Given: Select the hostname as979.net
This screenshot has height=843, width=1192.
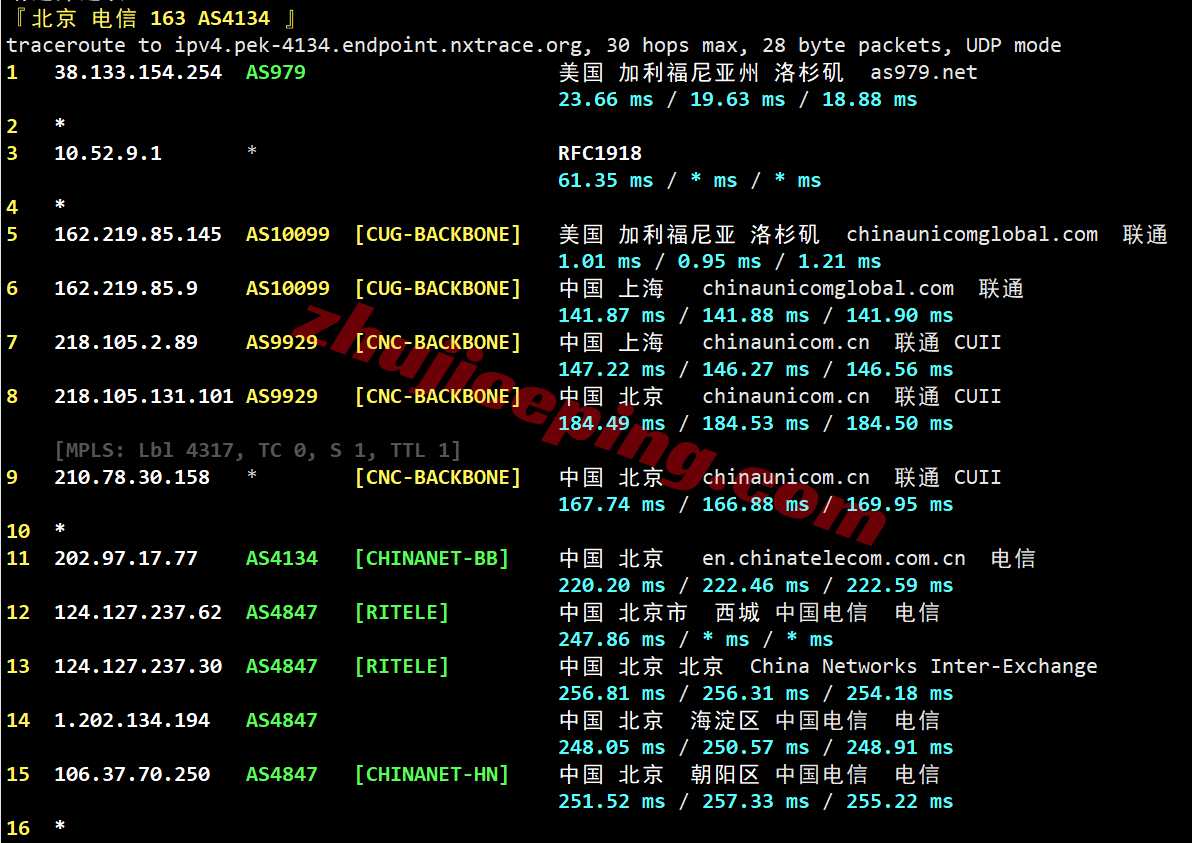Looking at the screenshot, I should (x=924, y=72).
